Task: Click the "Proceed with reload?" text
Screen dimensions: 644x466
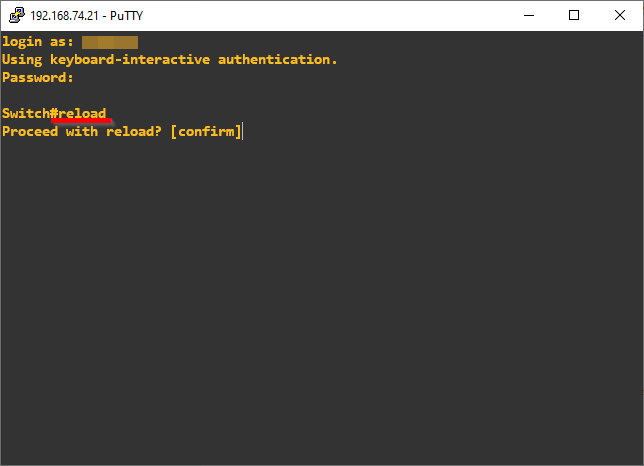Action: pos(82,131)
